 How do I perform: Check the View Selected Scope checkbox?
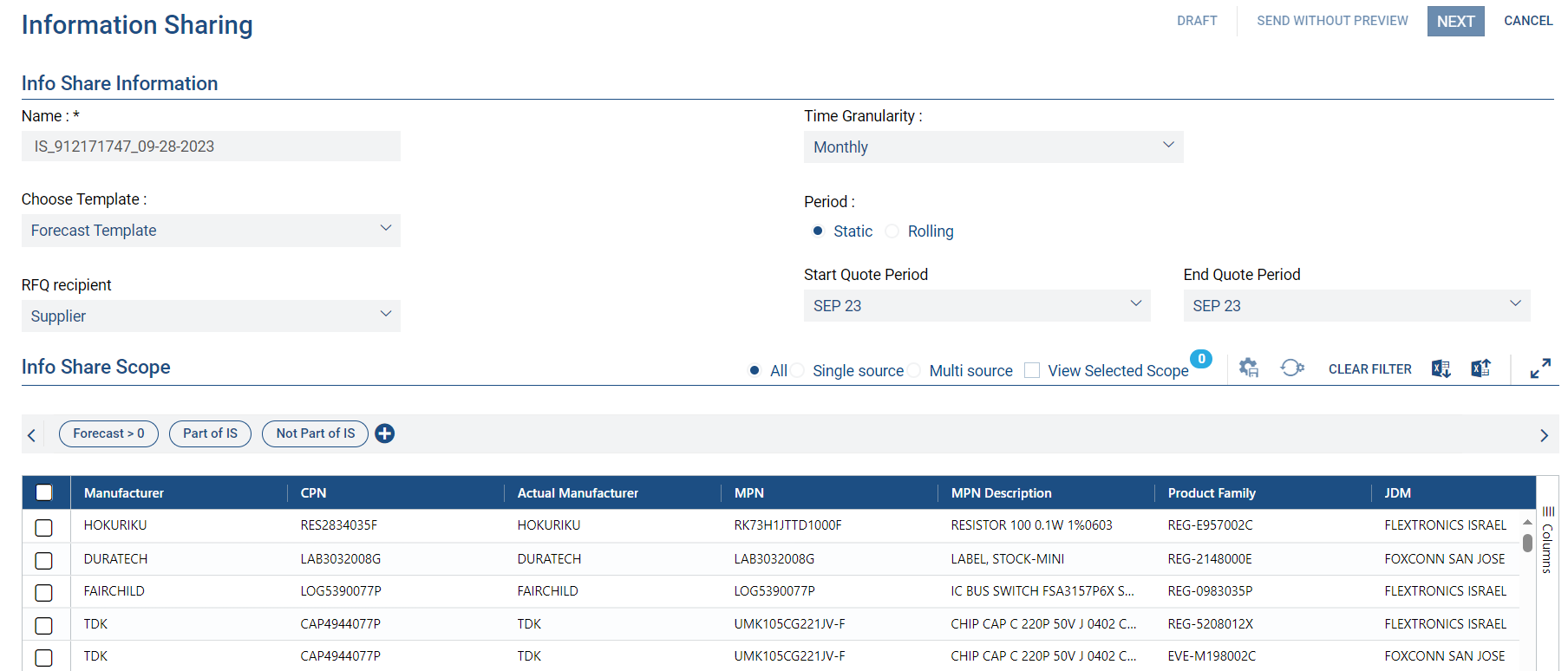tap(1032, 371)
